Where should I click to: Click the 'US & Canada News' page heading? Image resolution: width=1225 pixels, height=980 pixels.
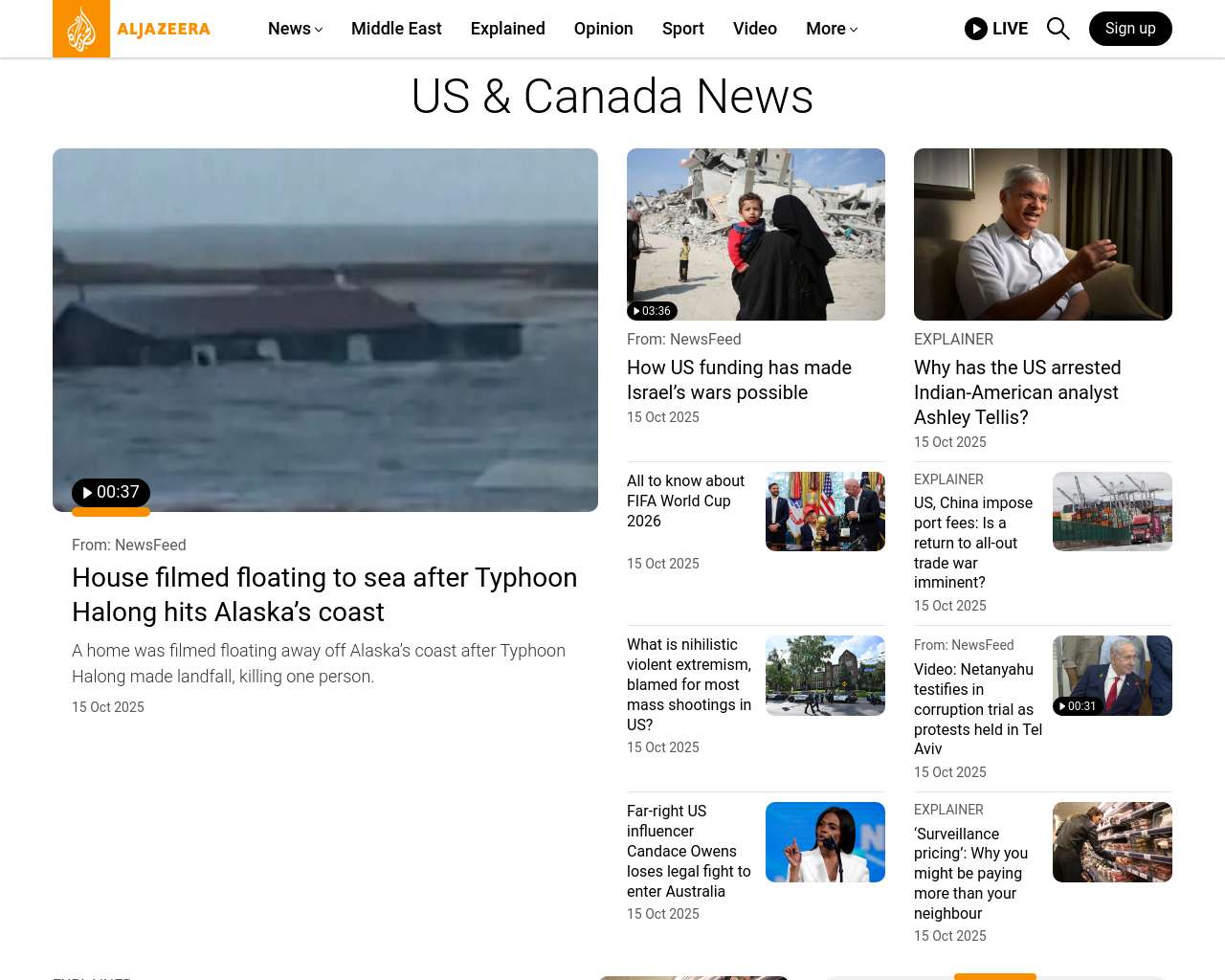(x=612, y=97)
